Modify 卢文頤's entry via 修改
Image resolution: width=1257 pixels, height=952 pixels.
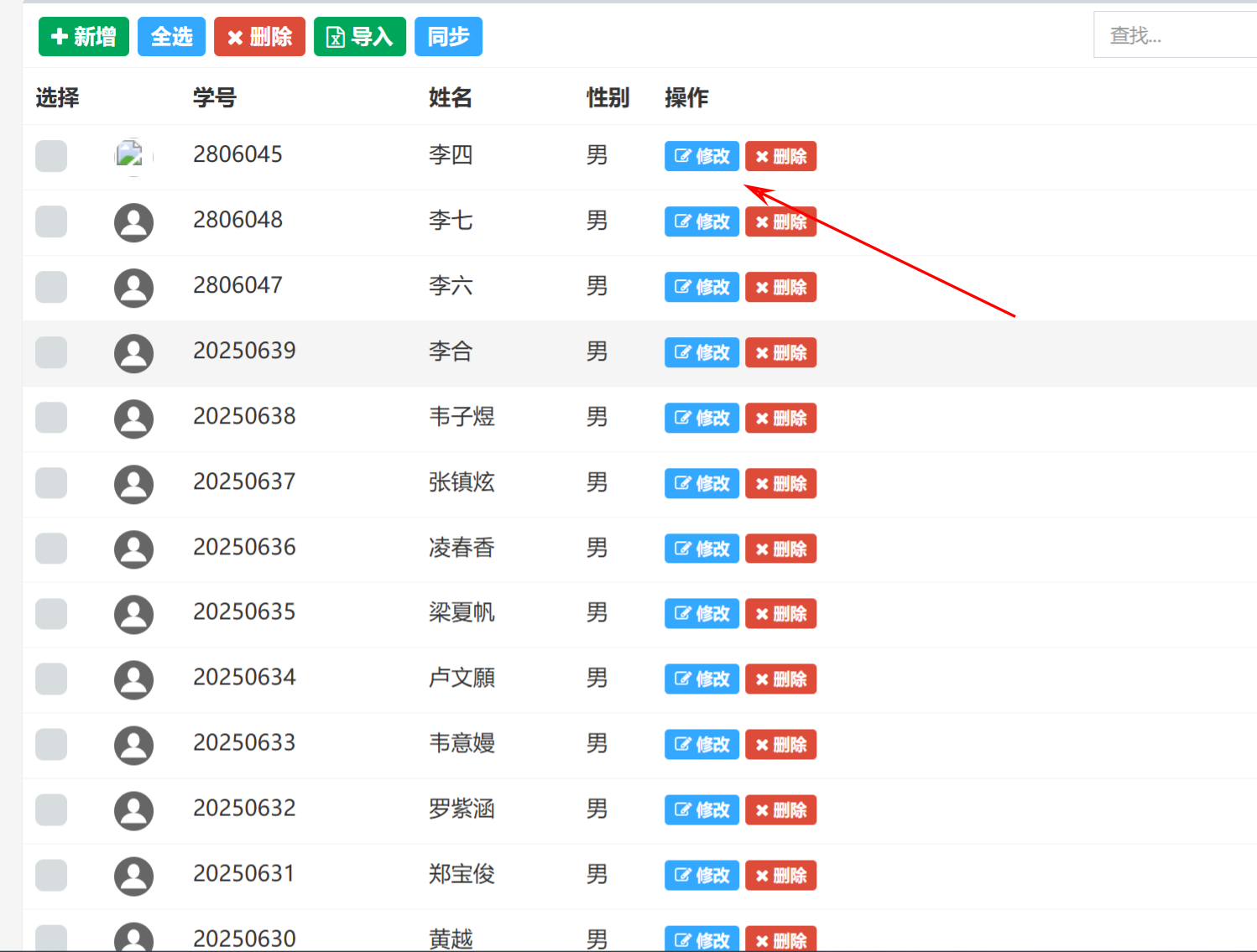coord(702,679)
